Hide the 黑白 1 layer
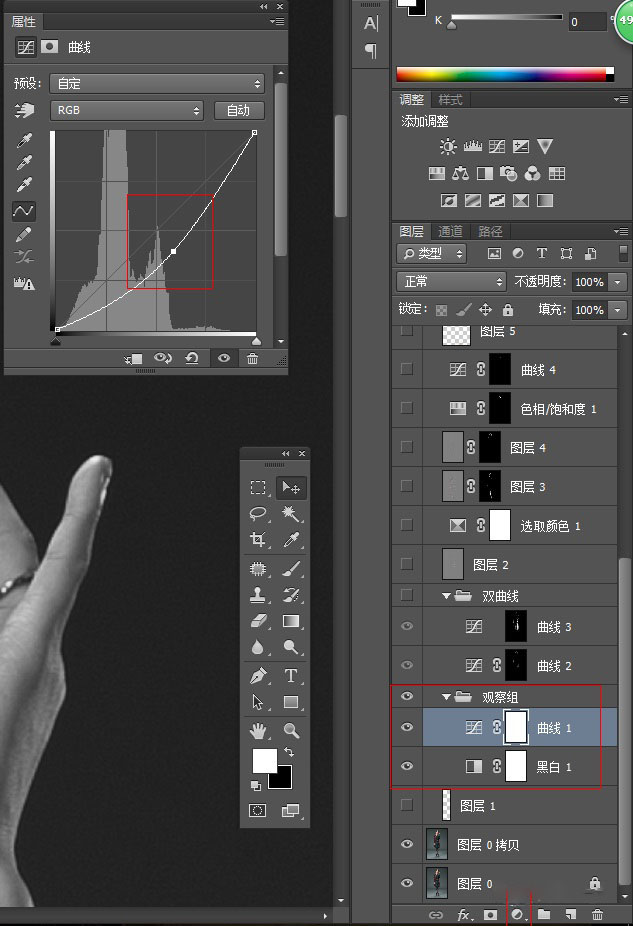 407,766
